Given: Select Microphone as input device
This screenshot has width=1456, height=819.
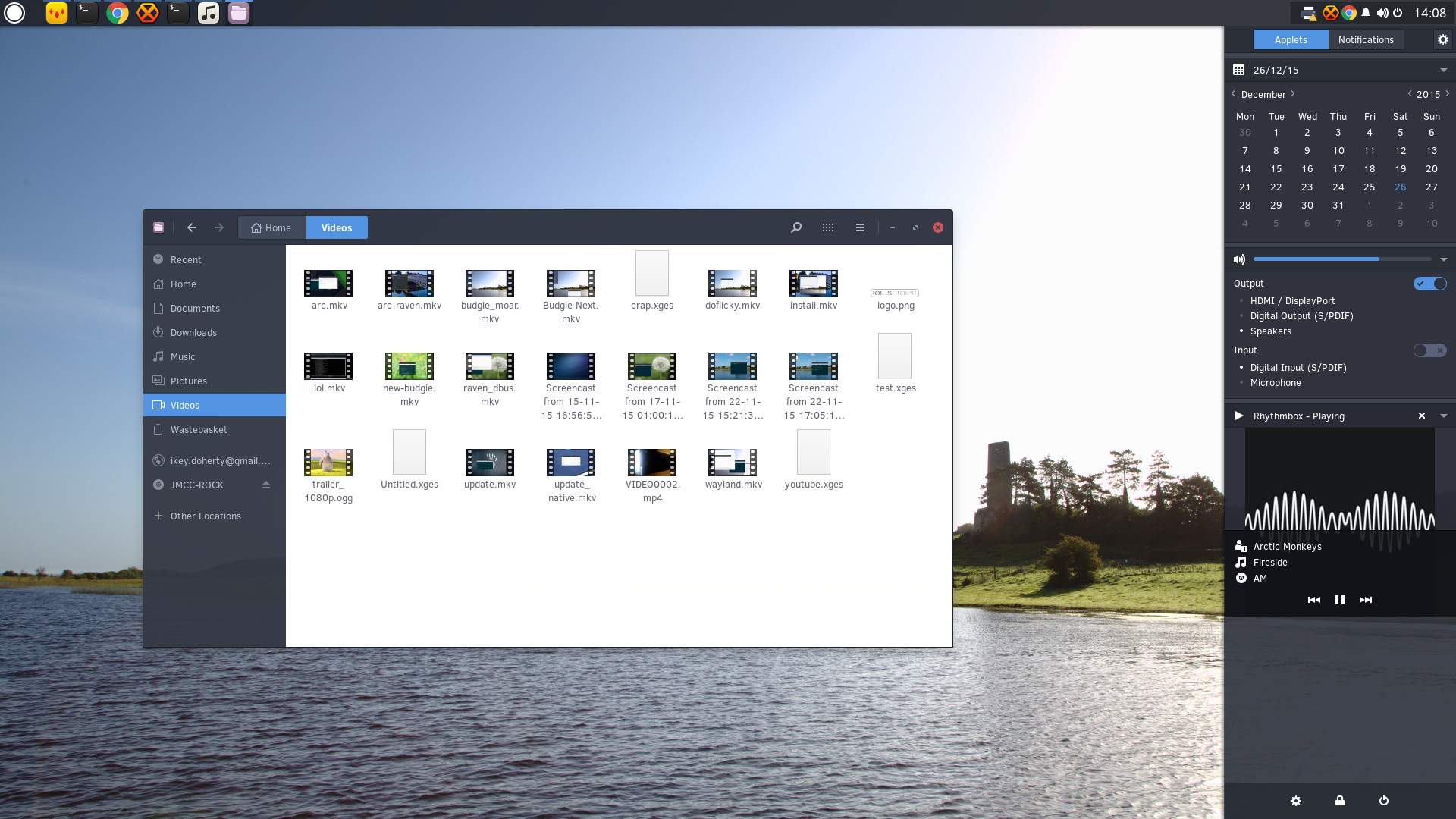Looking at the screenshot, I should pyautogui.click(x=1275, y=383).
